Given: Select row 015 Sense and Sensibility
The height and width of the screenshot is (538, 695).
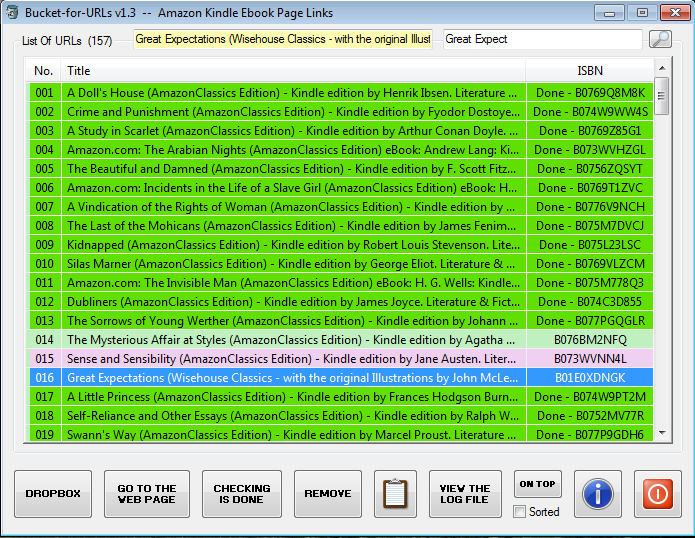Looking at the screenshot, I should (340, 359).
